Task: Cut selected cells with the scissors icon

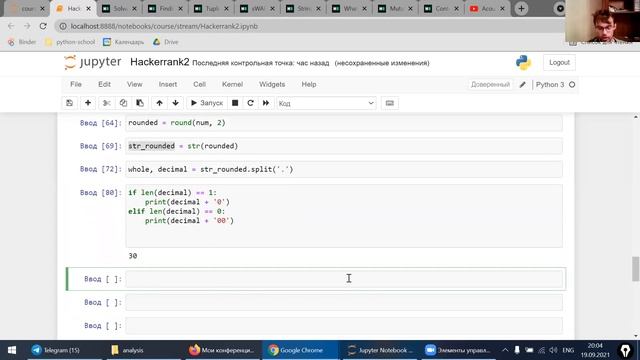Action: click(107, 103)
